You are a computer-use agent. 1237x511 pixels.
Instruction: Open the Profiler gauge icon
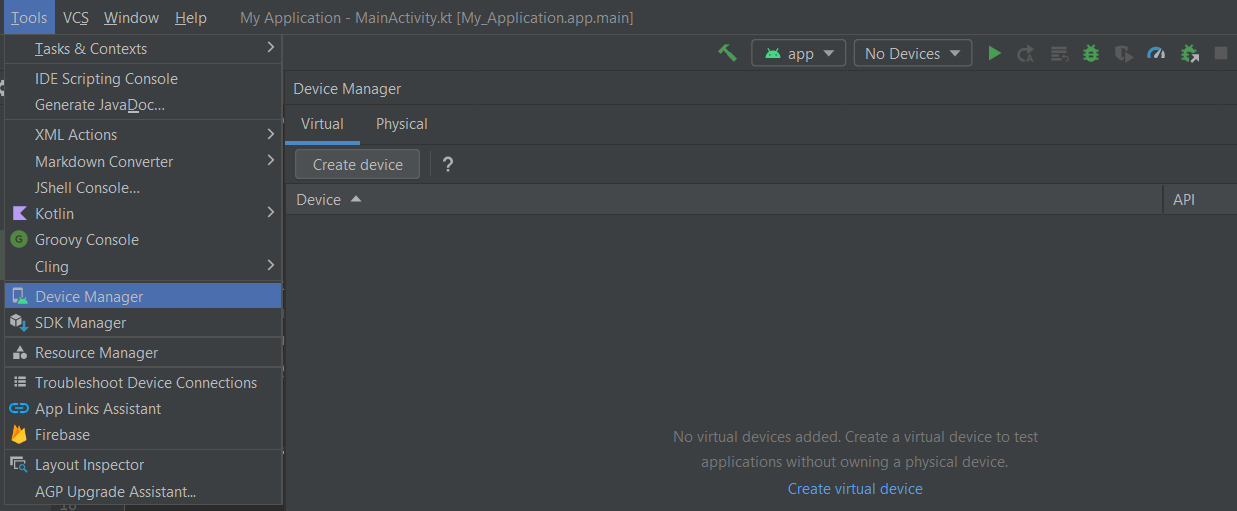tap(1156, 53)
